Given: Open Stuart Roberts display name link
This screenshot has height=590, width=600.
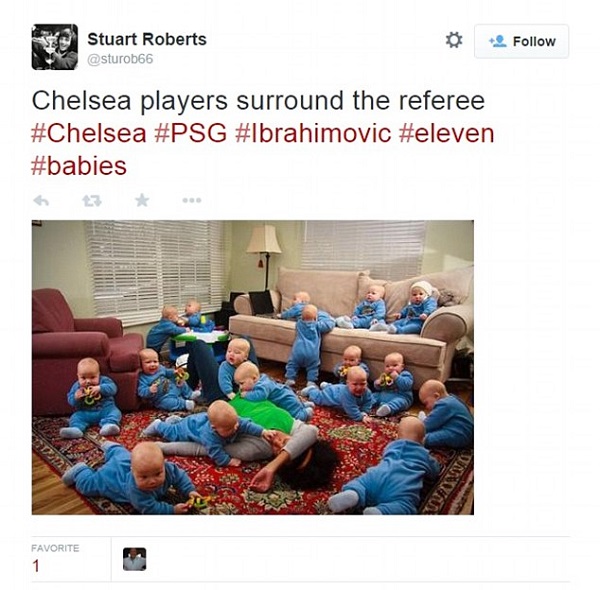Looking at the screenshot, I should point(147,39).
